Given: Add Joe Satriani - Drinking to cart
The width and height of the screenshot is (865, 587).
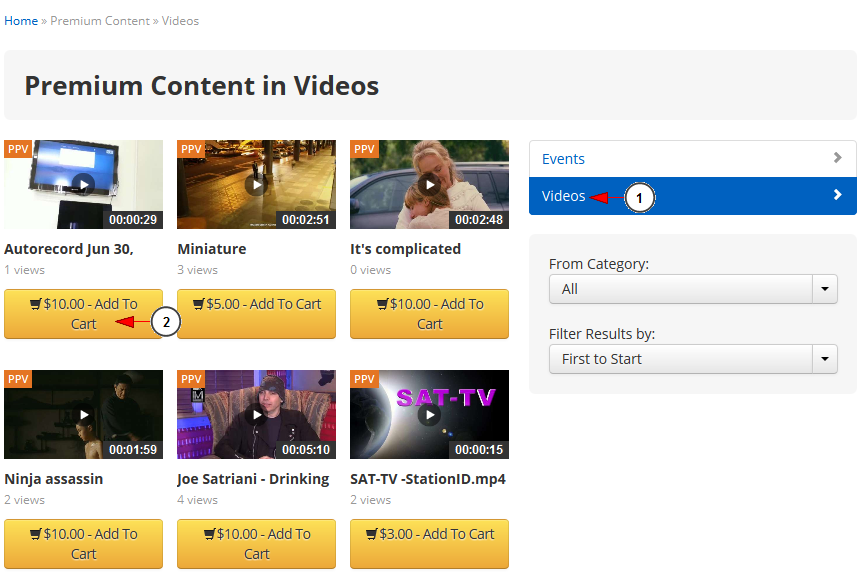Looking at the screenshot, I should pos(257,544).
